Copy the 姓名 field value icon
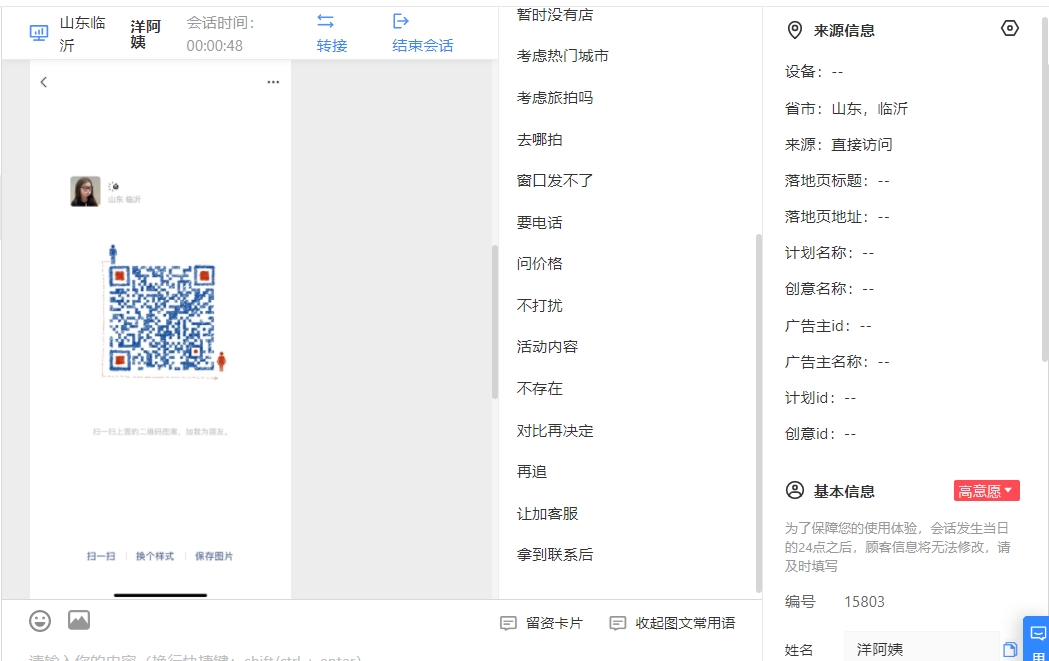Viewport: 1049px width, 661px height. tap(1010, 649)
